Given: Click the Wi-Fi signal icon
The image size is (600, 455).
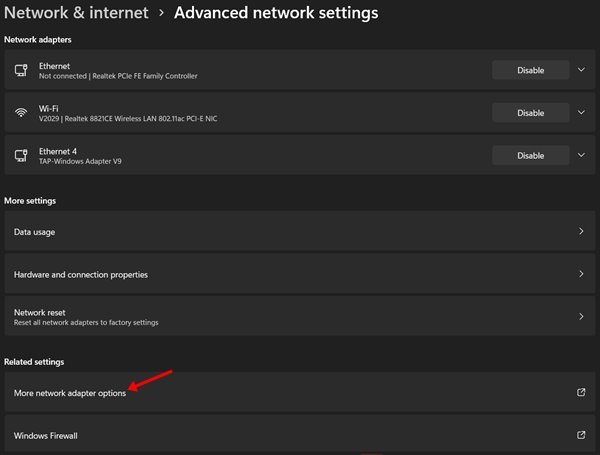Looking at the screenshot, I should 21,113.
